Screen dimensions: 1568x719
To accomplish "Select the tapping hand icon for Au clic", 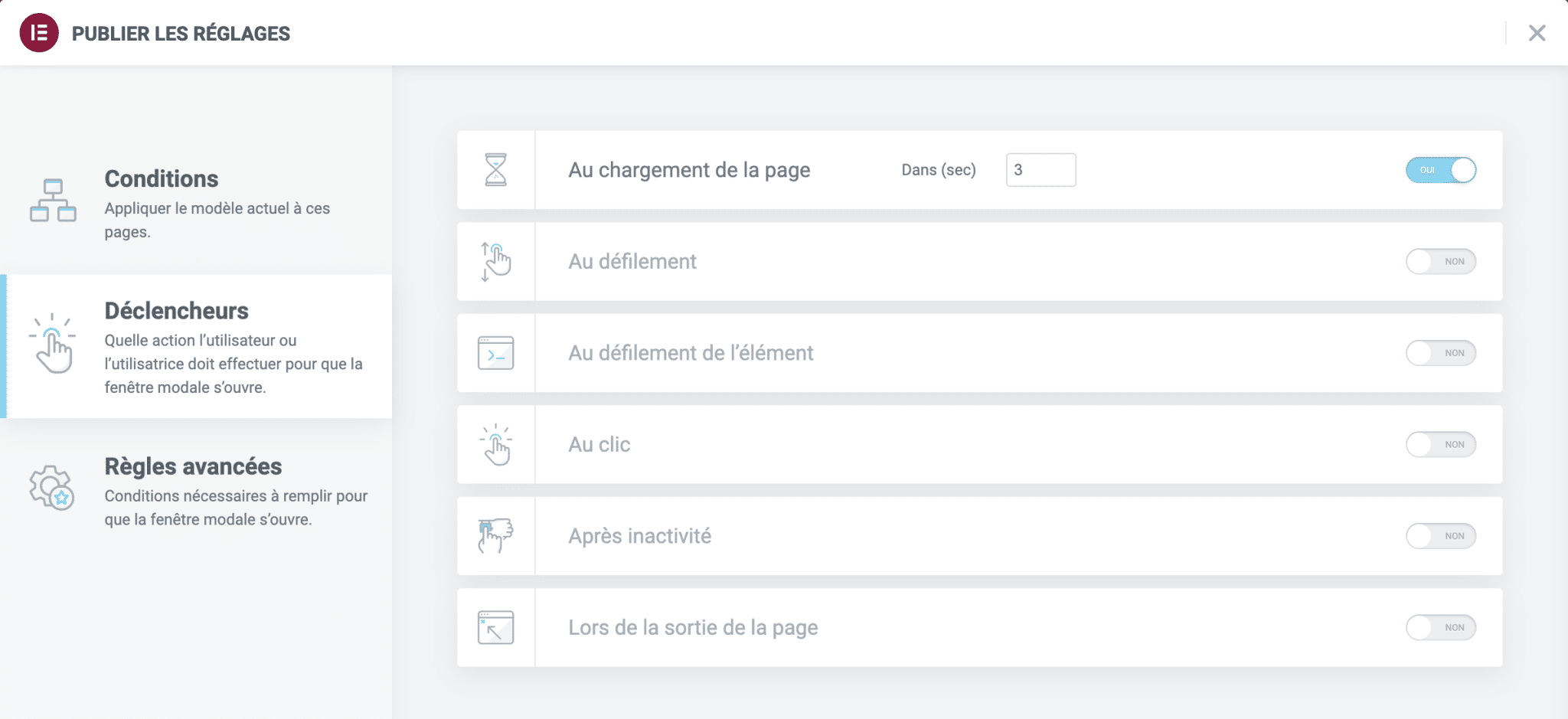I will tap(496, 444).
